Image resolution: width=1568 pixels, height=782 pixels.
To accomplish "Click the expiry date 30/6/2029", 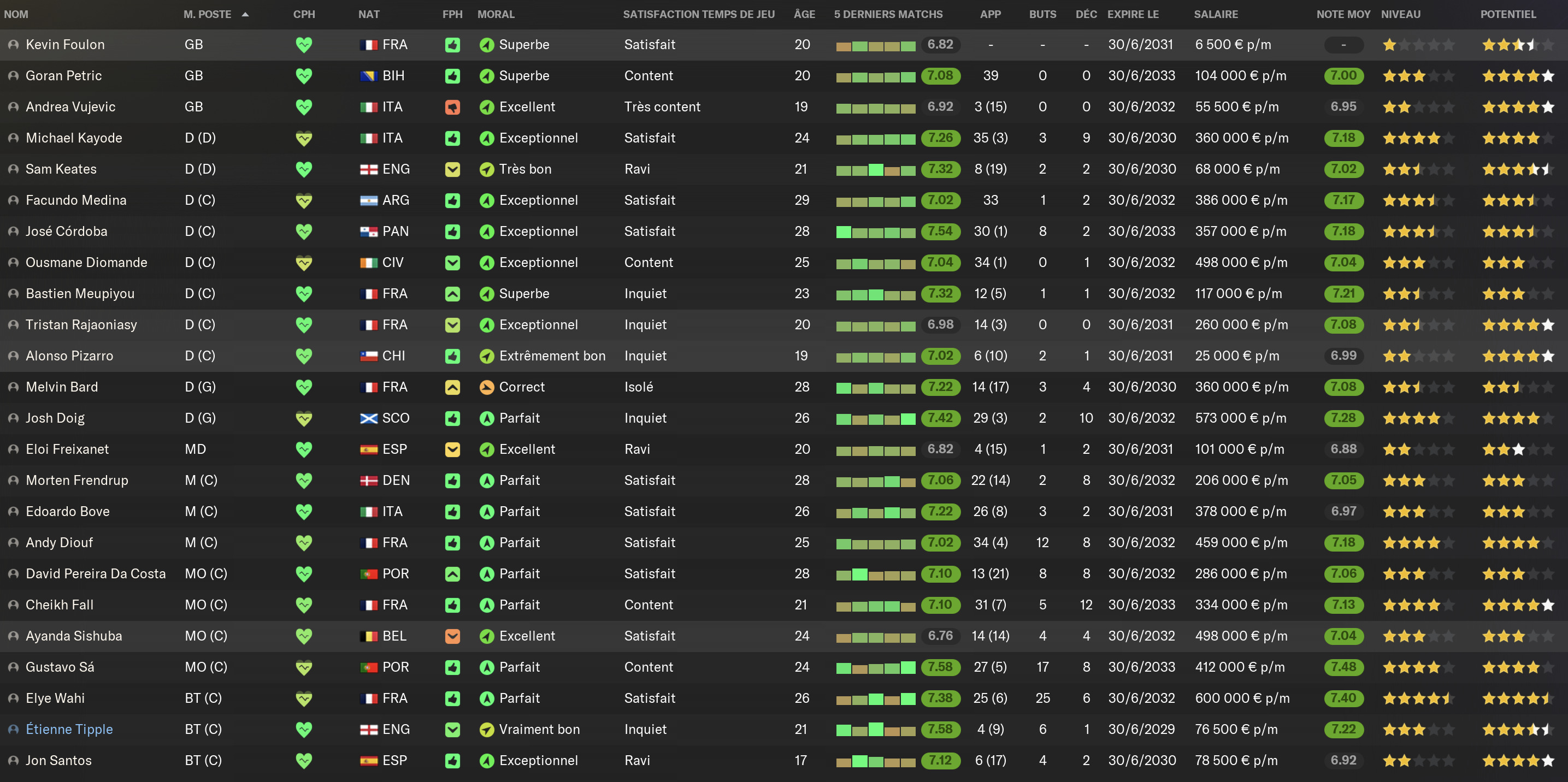I will point(1141,729).
